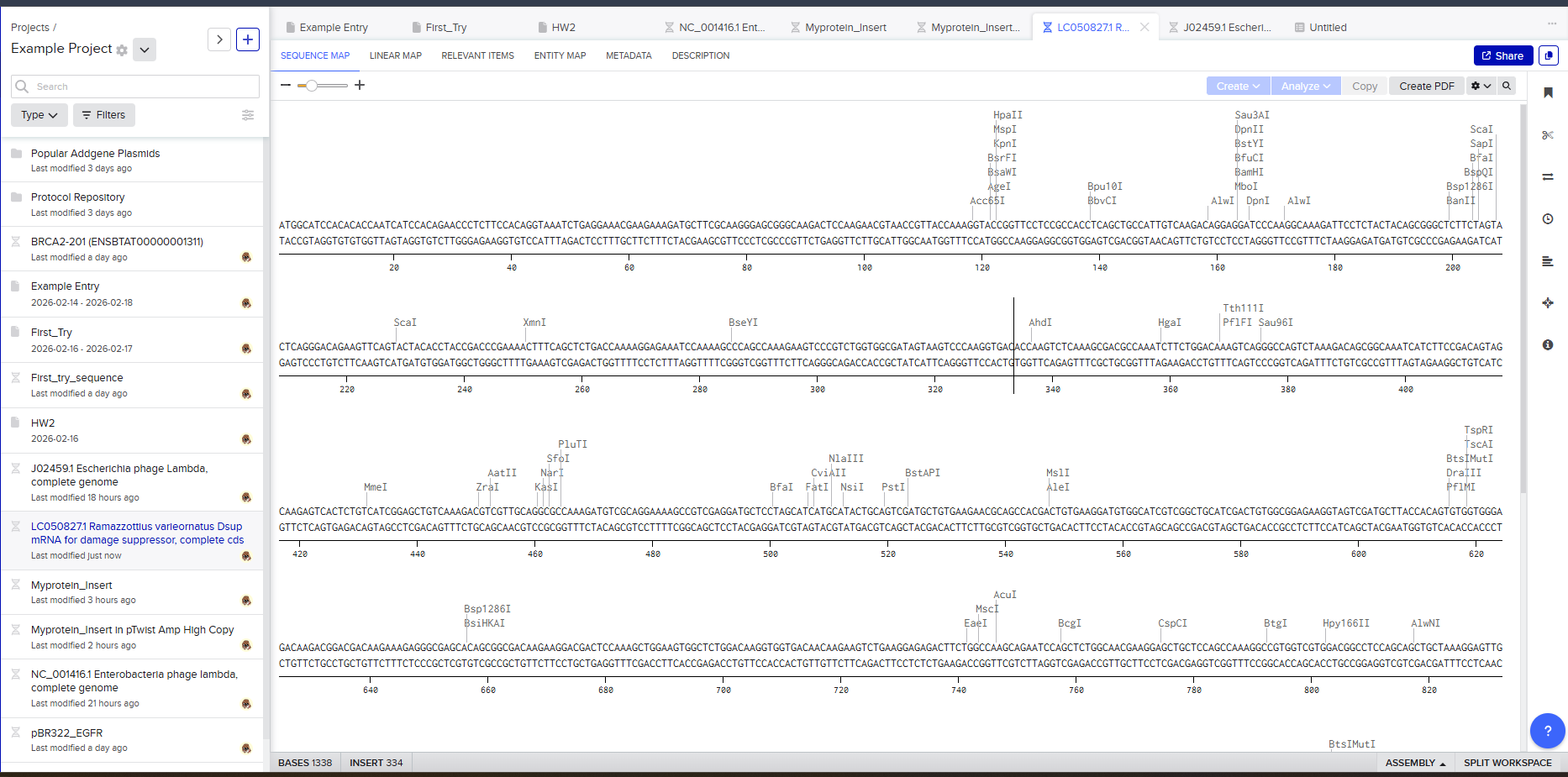Open the information icon panel
Viewport: 1568px width, 777px height.
[1547, 345]
